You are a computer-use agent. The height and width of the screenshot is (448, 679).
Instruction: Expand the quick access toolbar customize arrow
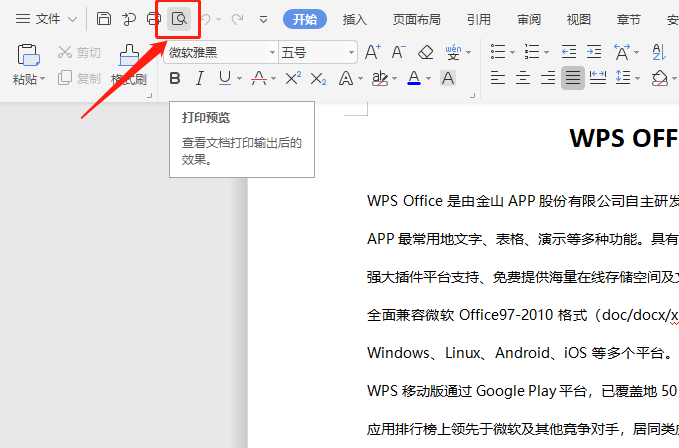point(263,19)
